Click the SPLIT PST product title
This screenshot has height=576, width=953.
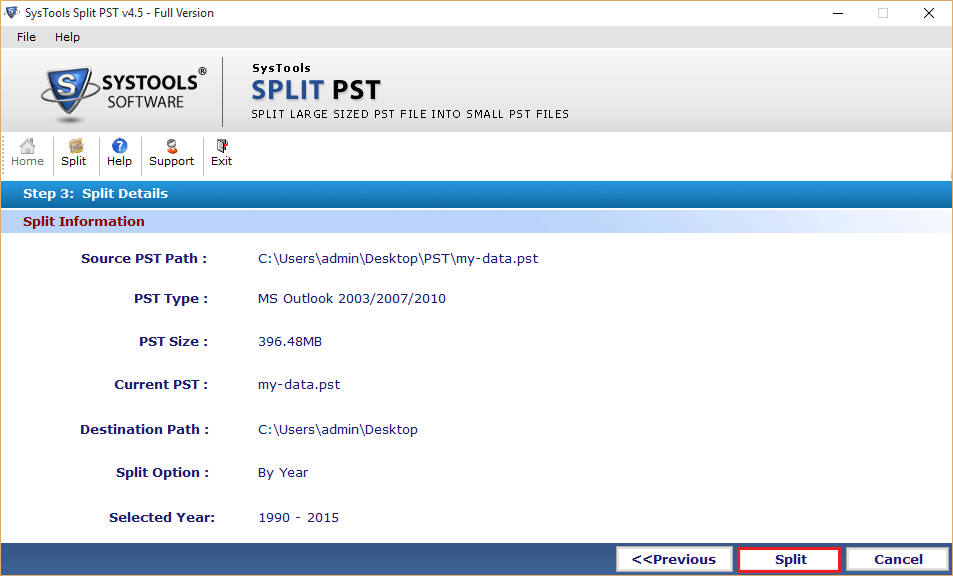coord(316,91)
